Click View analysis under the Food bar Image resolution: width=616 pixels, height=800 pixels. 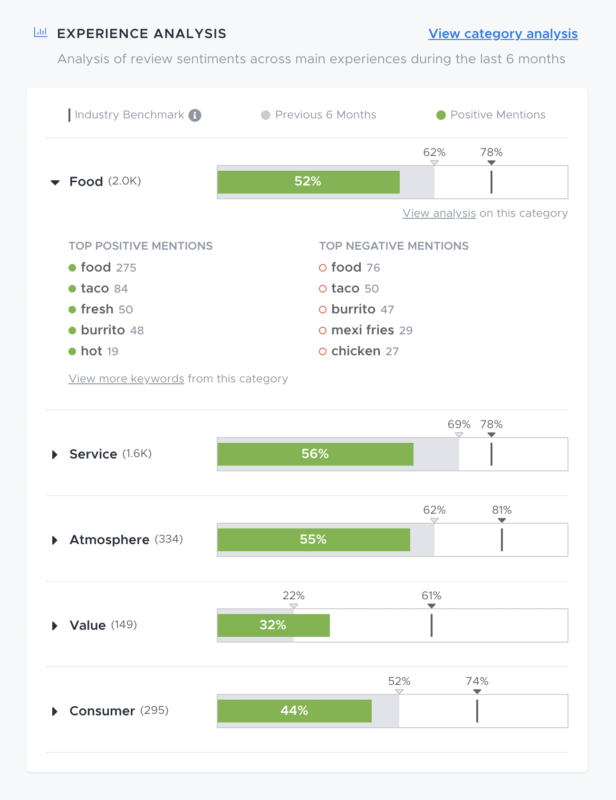pyautogui.click(x=442, y=213)
